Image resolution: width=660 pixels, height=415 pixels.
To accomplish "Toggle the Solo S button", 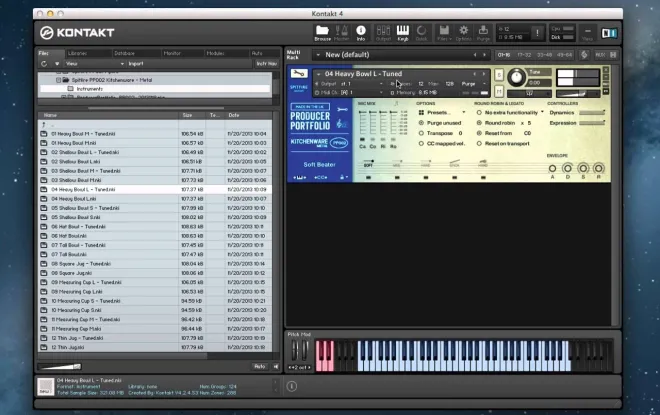I will [499, 75].
